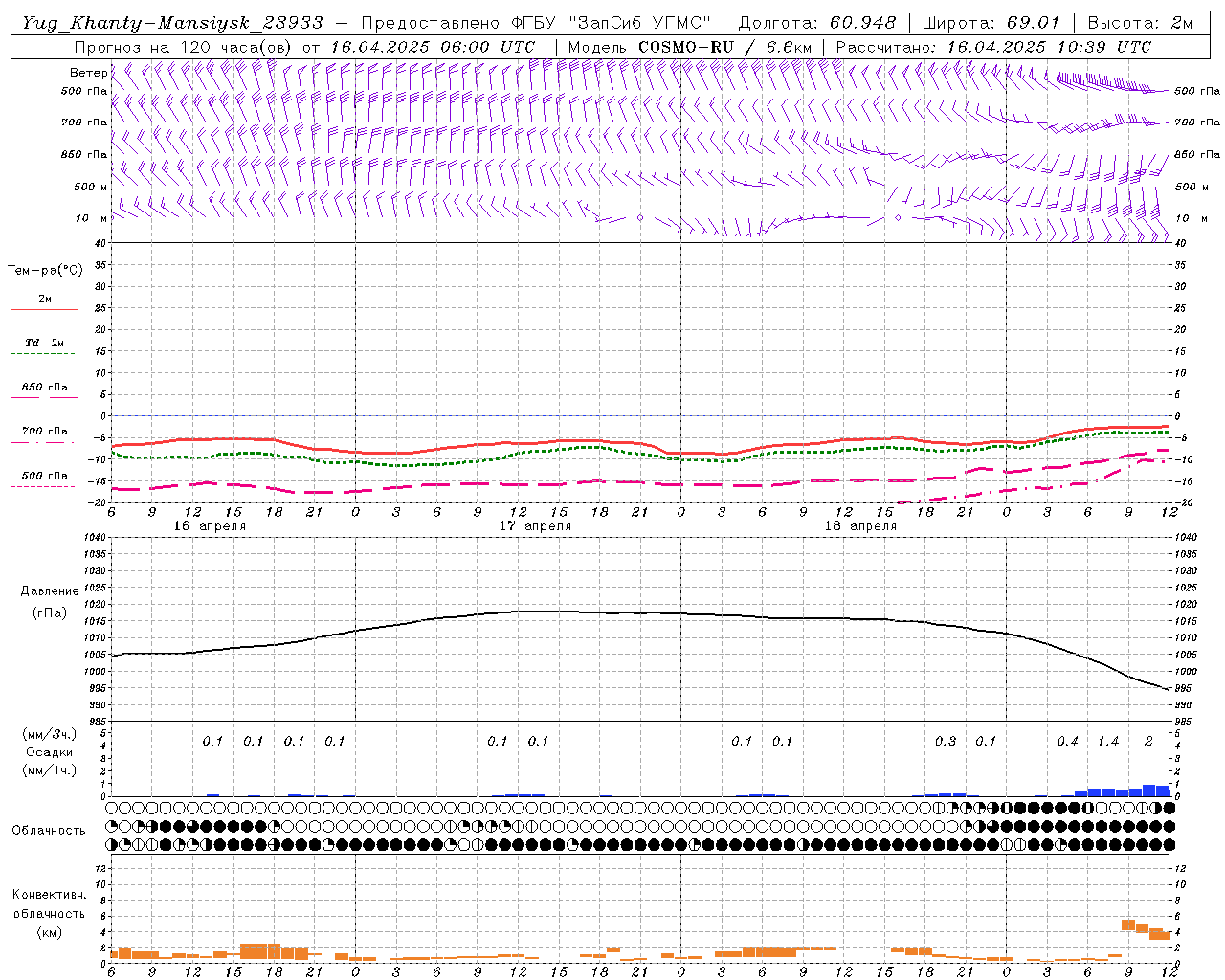Select the (мм/1ч.) units label
The width and height of the screenshot is (1225, 980).
pyautogui.click(x=50, y=770)
